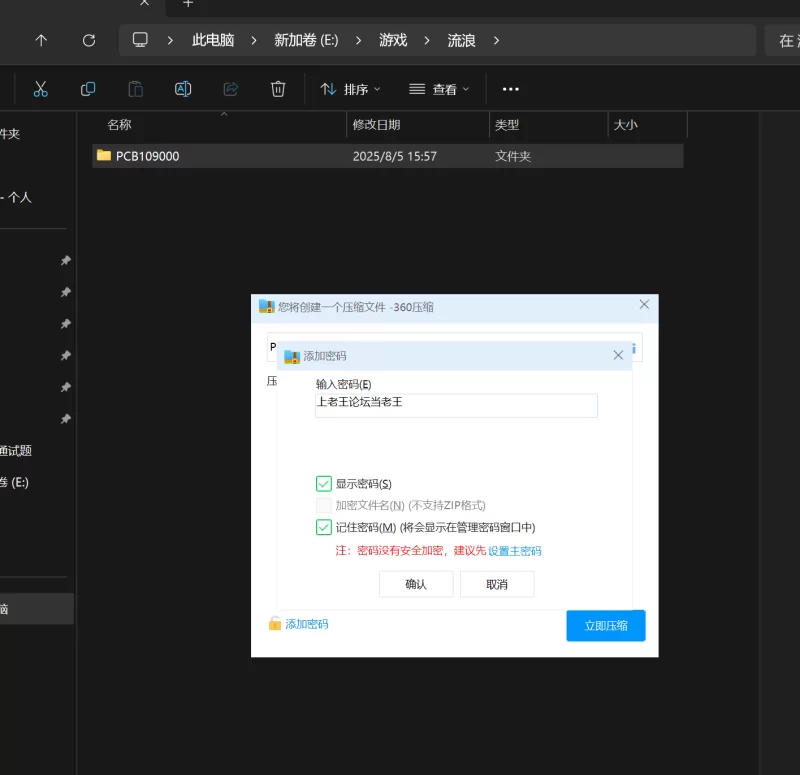Sort by 名称 column header
This screenshot has height=775, width=800.
[x=119, y=124]
